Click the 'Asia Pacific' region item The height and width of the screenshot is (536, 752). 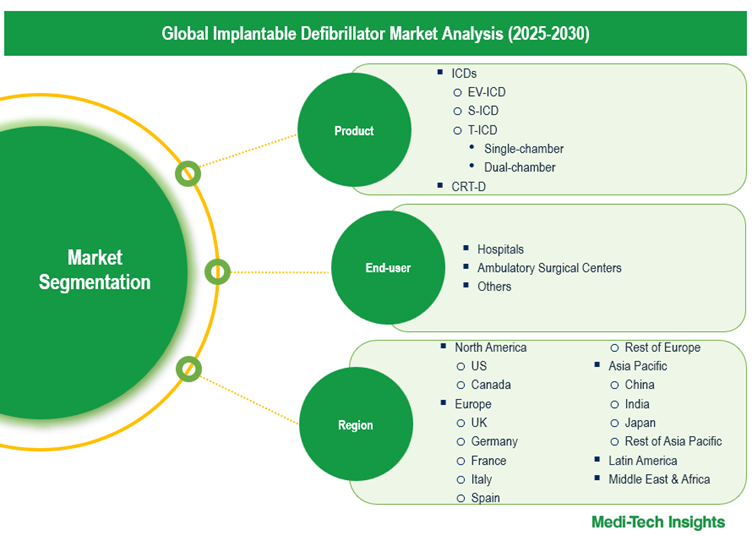(x=637, y=366)
